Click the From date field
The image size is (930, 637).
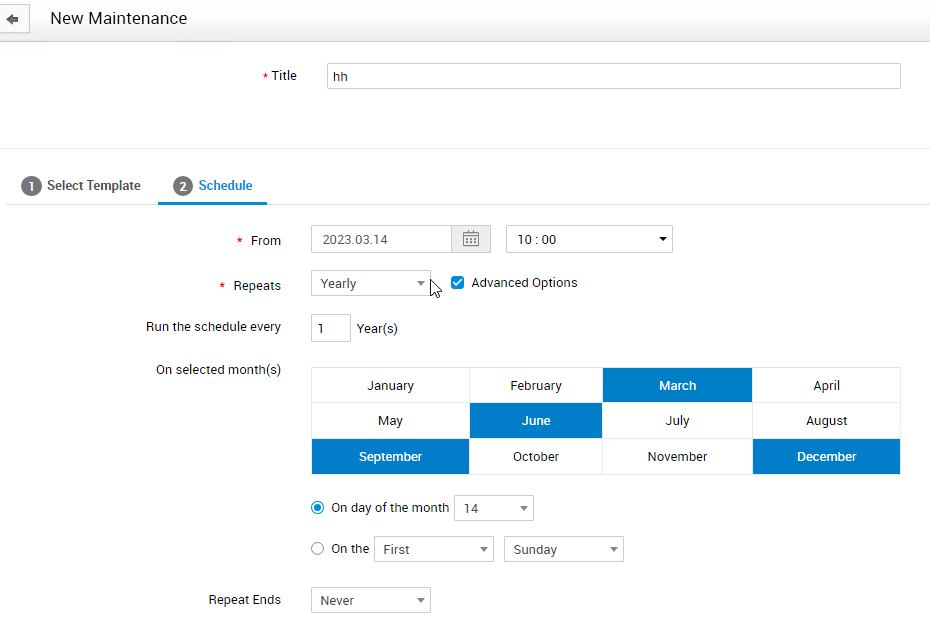381,239
